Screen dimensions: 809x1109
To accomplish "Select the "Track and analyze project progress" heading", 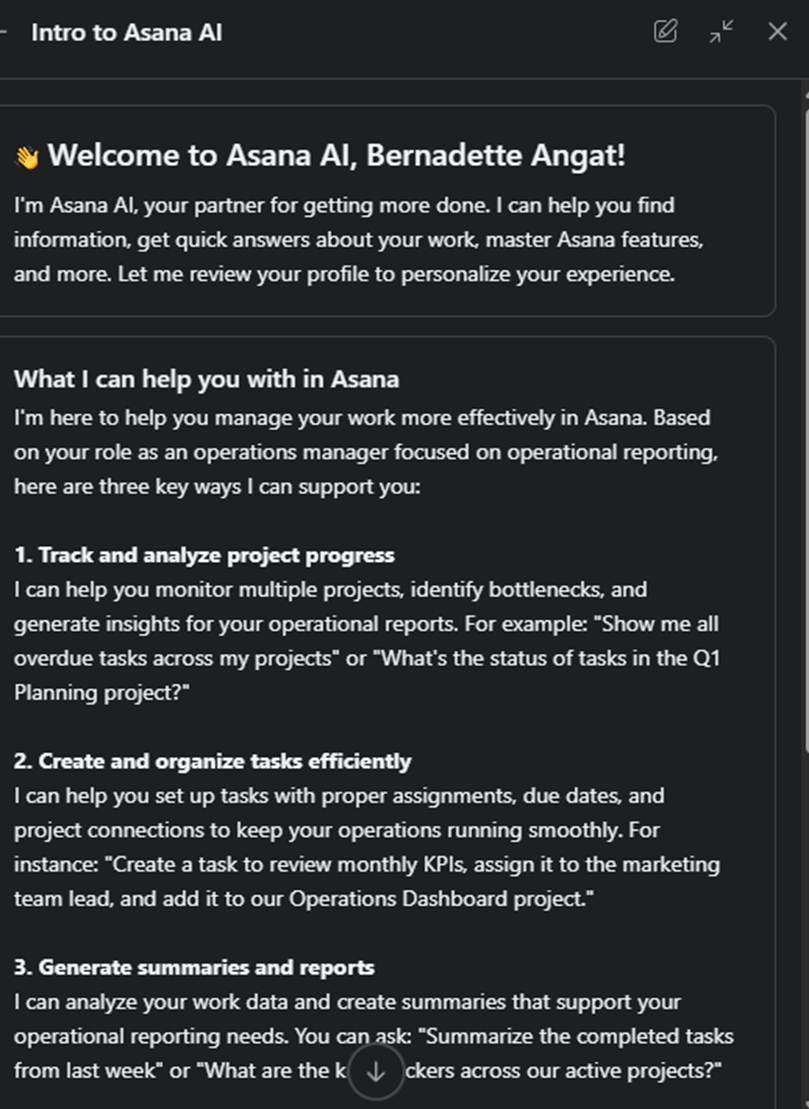I will tap(204, 555).
